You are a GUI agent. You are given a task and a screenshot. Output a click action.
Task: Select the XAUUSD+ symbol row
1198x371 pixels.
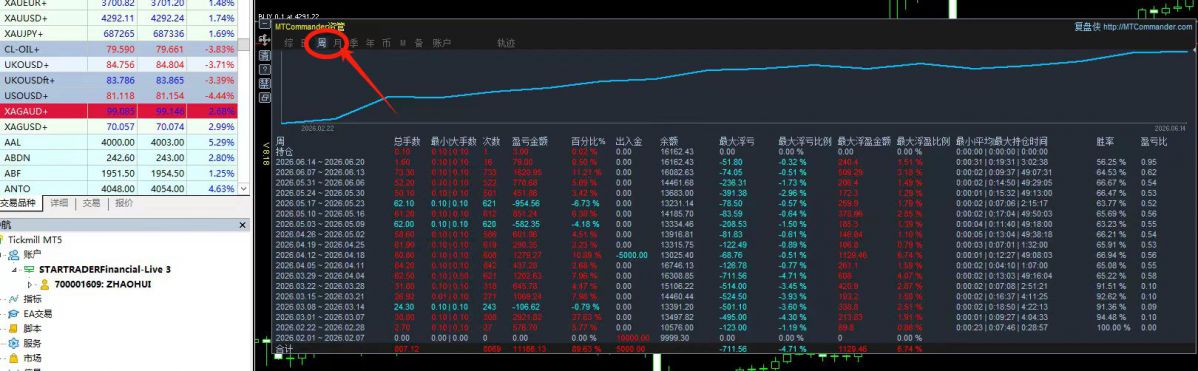[118, 18]
